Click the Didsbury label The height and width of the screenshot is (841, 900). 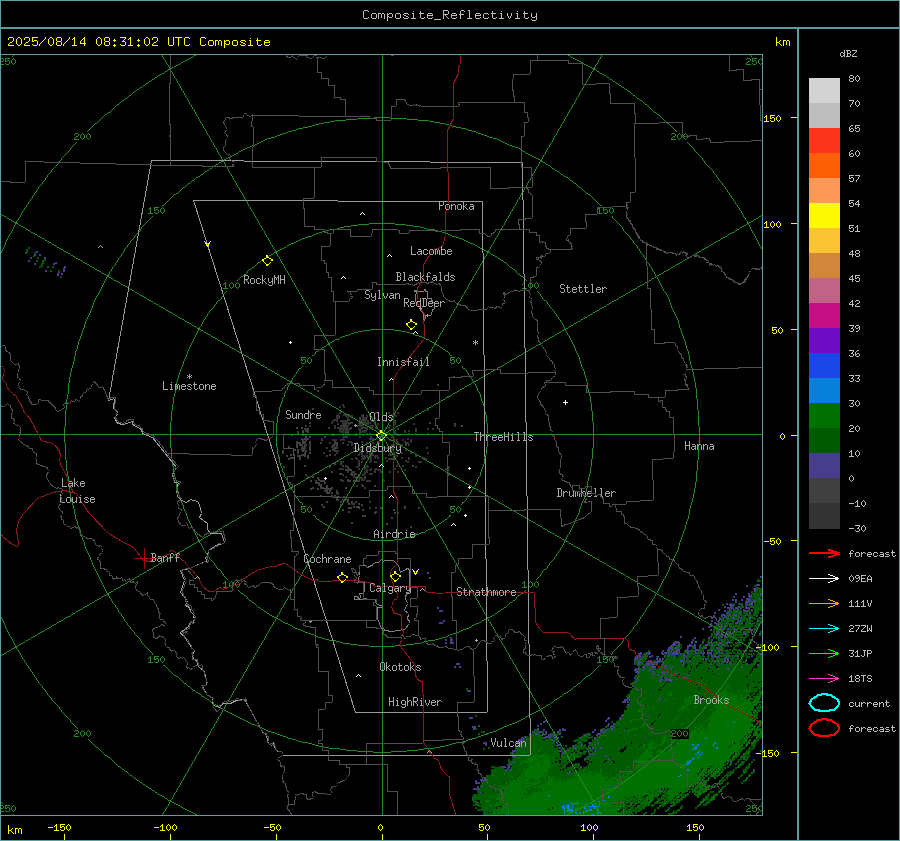point(377,448)
